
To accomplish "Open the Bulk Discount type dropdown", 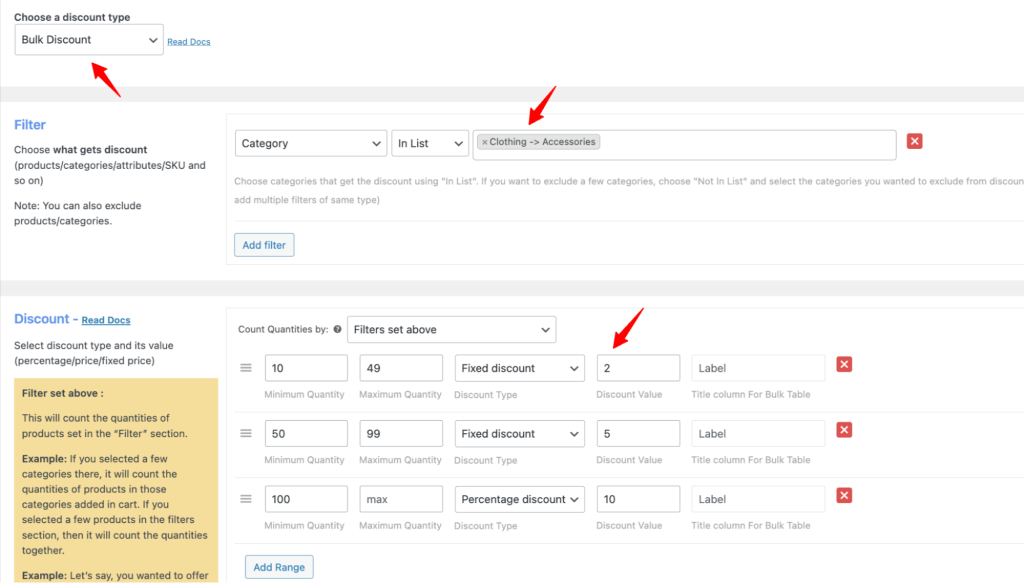I will click(88, 39).
